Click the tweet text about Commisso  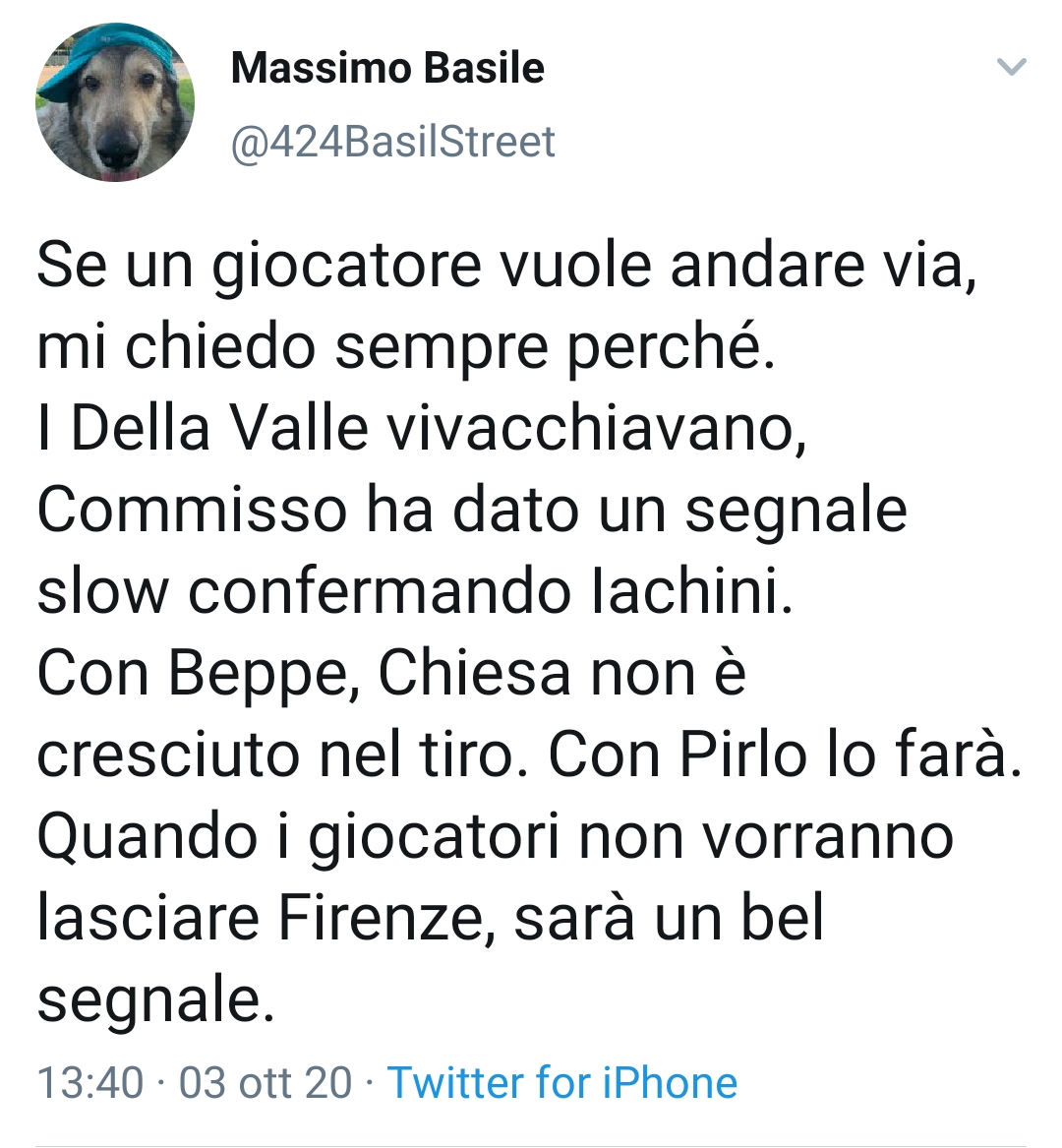472,508
